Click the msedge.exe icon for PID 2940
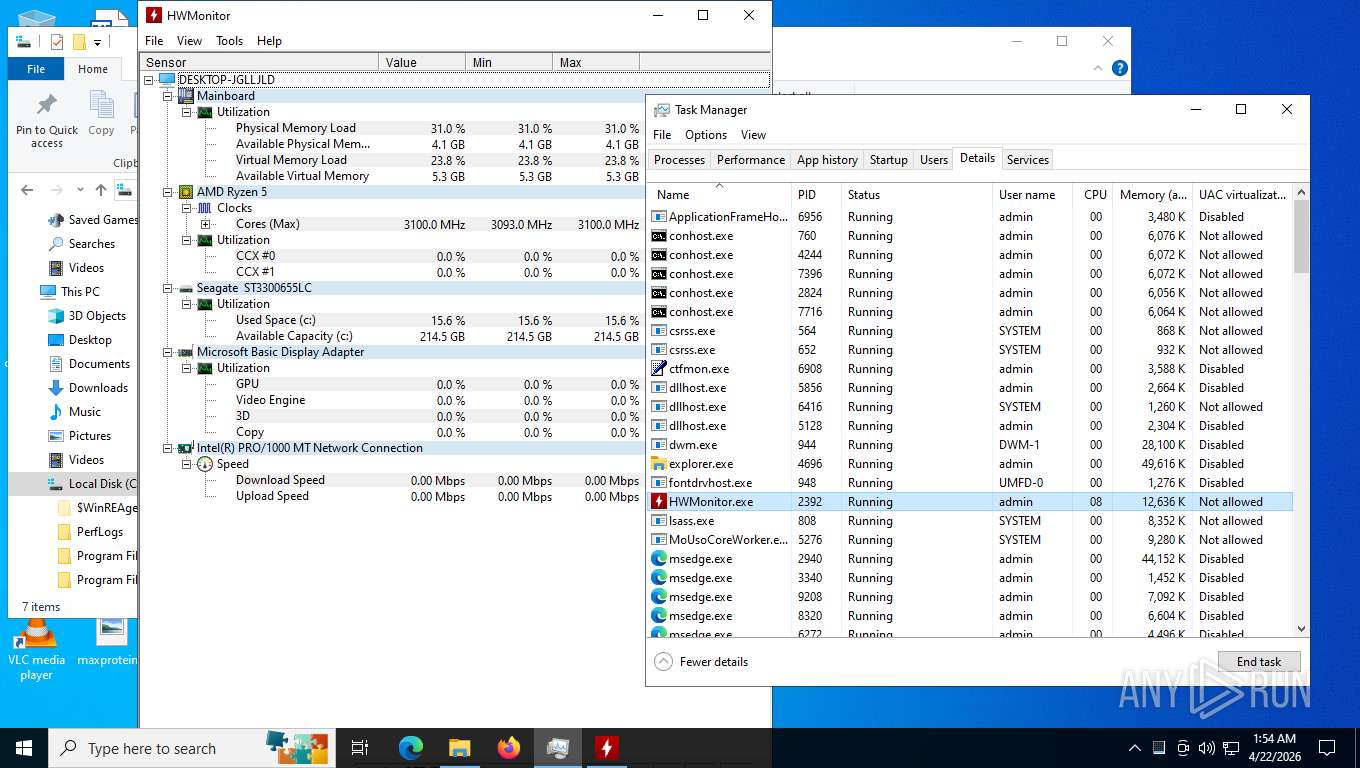The width and height of the screenshot is (1360, 768). (659, 559)
